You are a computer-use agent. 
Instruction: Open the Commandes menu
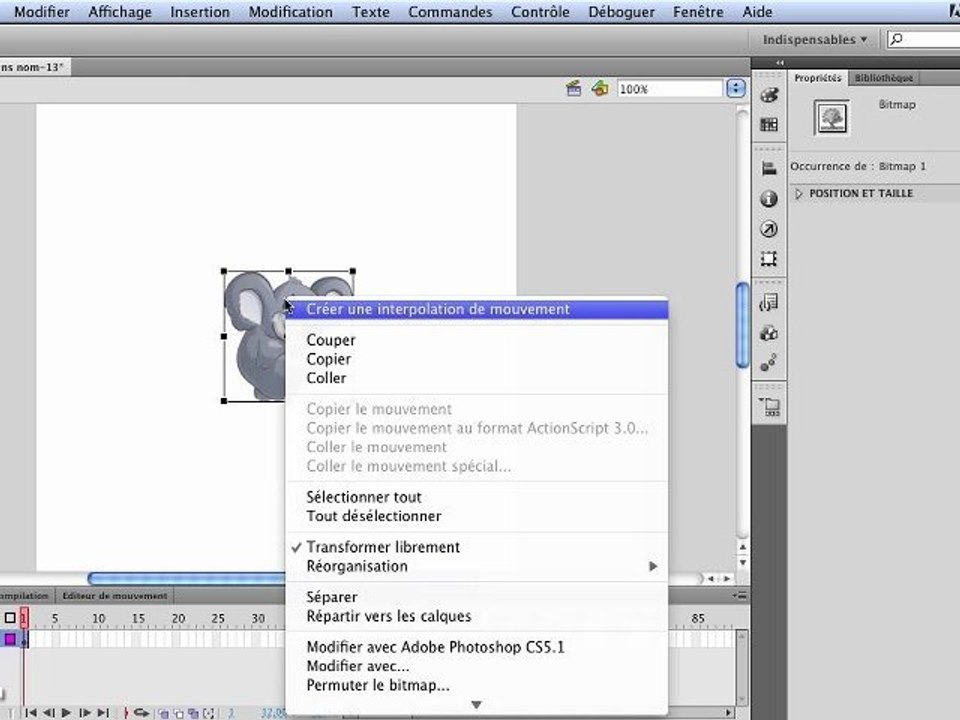click(450, 12)
